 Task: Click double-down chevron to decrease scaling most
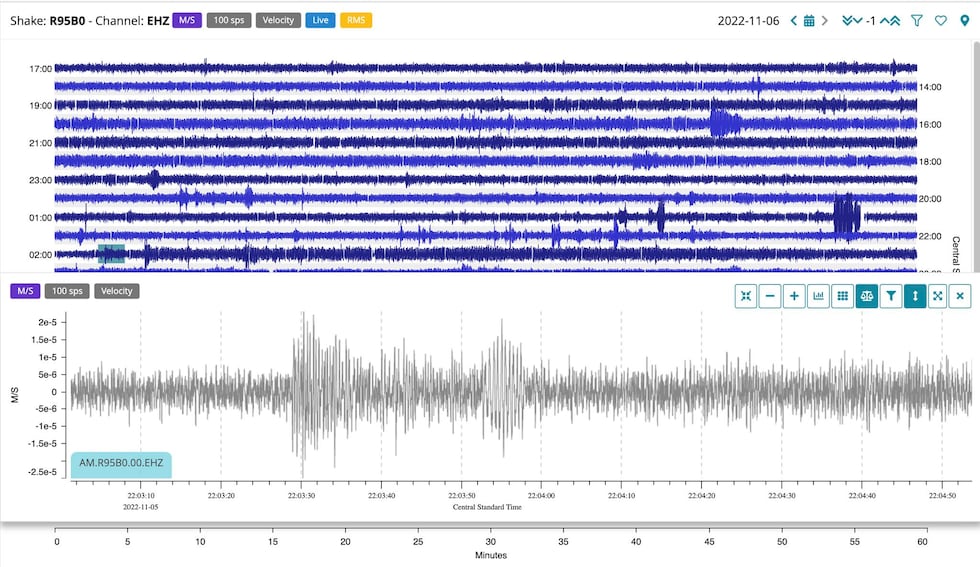848,21
